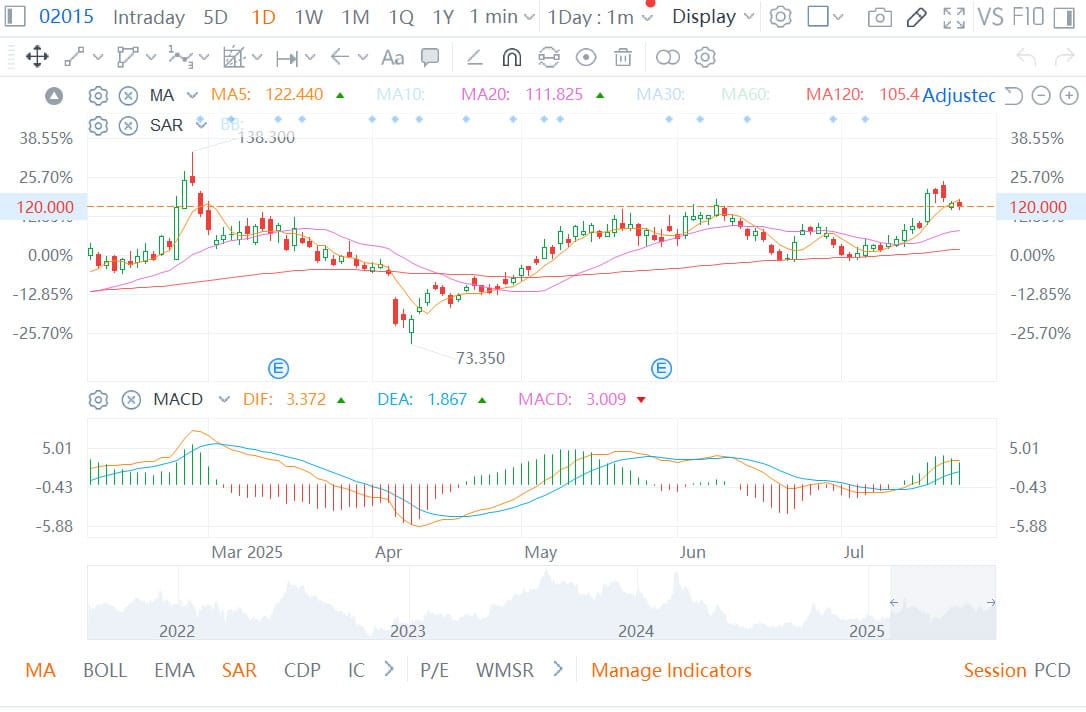Screen dimensions: 1086x712
Task: Click Manage Indicators link
Action: 671,670
